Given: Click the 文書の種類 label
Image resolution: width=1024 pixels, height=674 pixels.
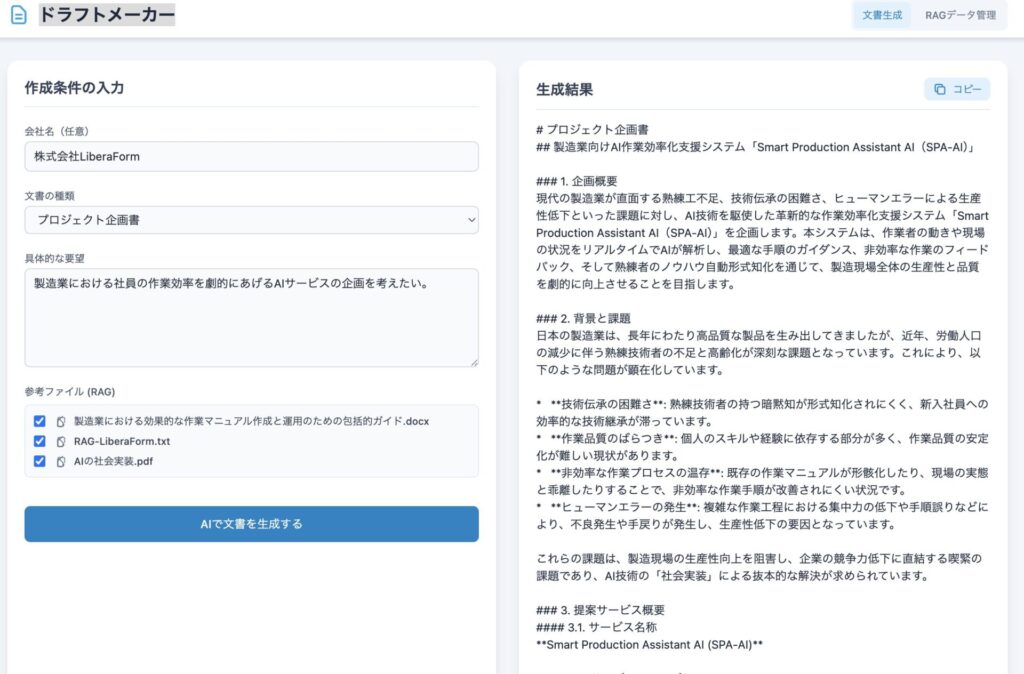Looking at the screenshot, I should coord(50,196).
